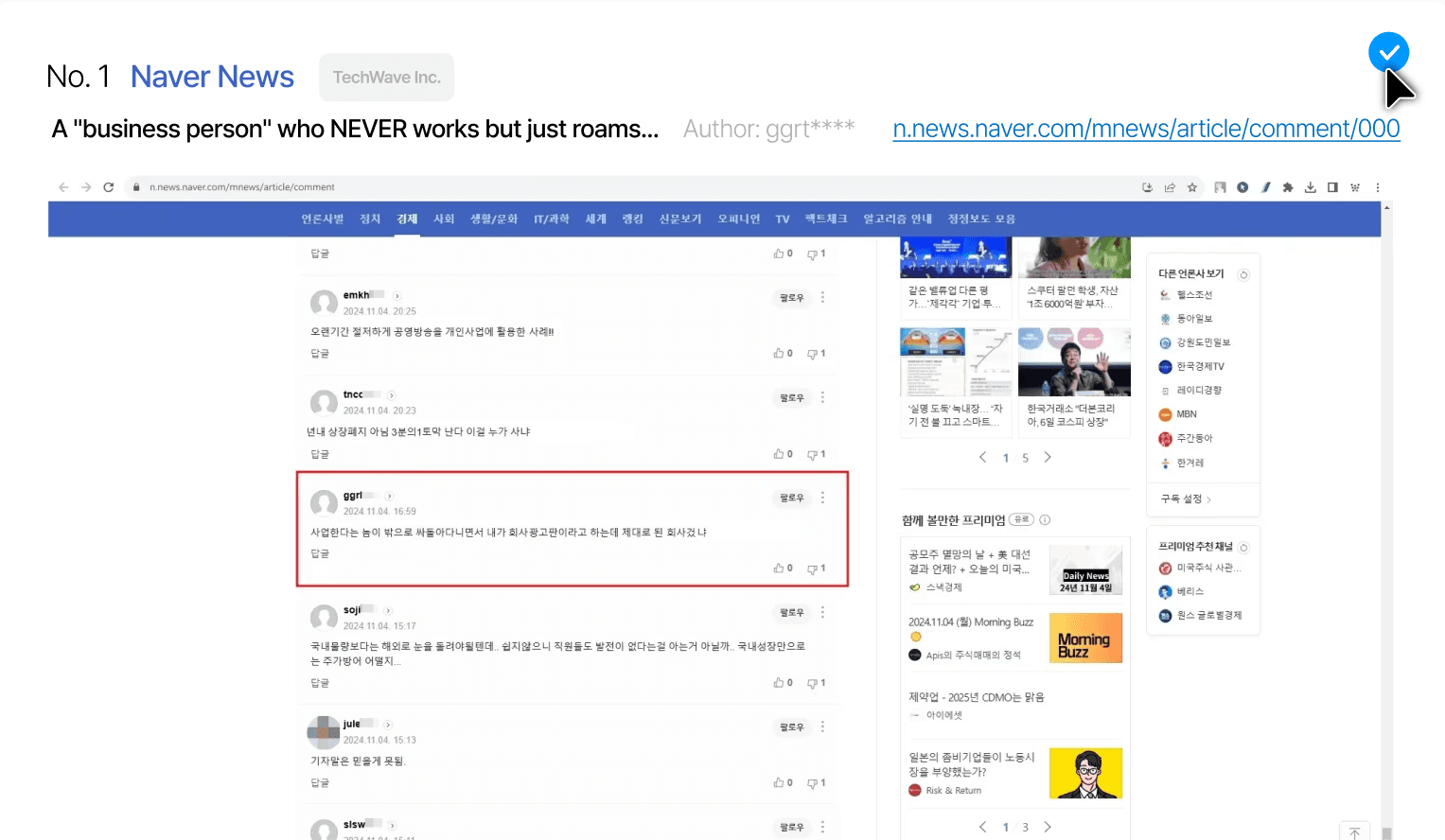Open the 사회 tab
The image size is (1445, 840).
(x=444, y=219)
